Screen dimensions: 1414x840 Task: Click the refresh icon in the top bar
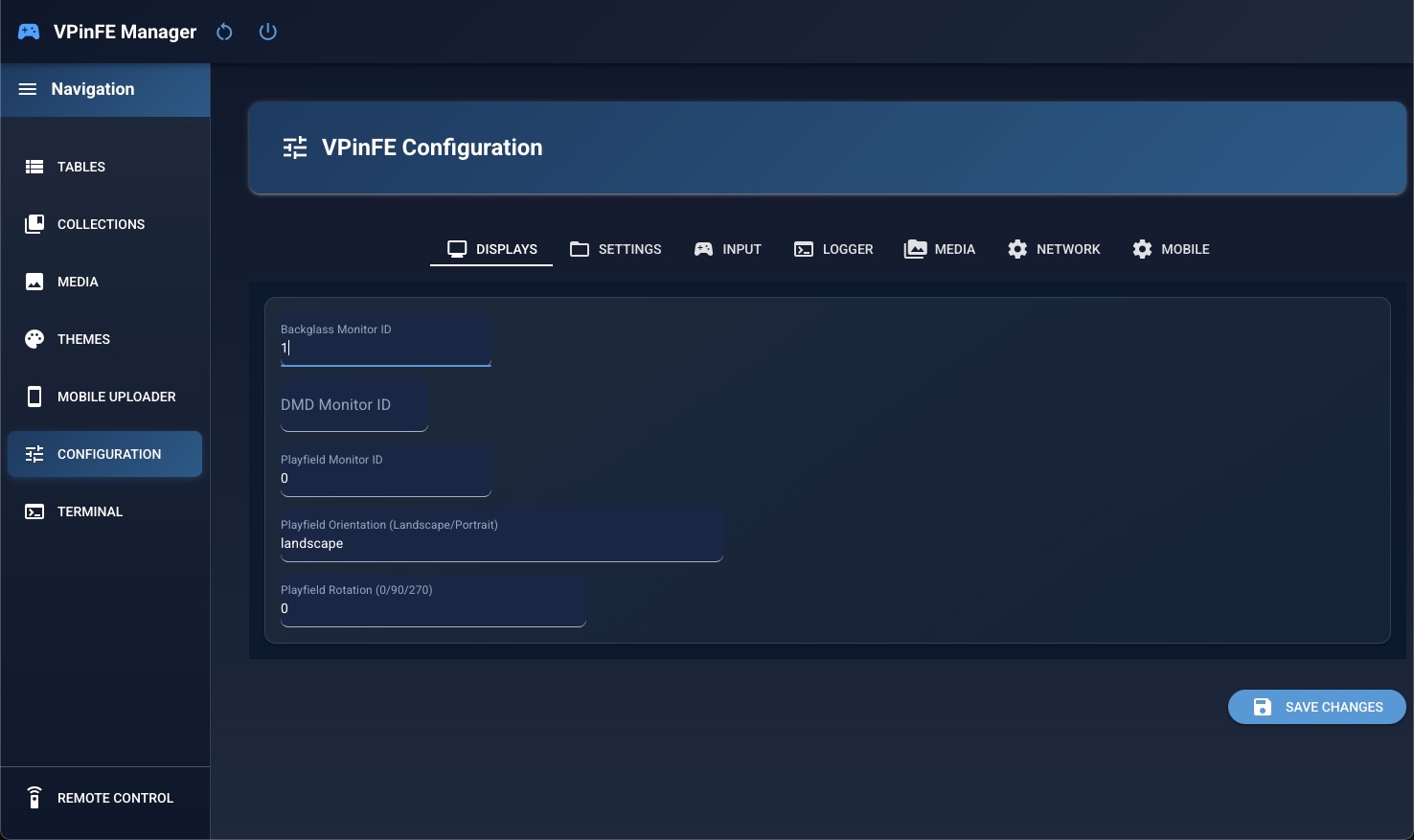[224, 31]
